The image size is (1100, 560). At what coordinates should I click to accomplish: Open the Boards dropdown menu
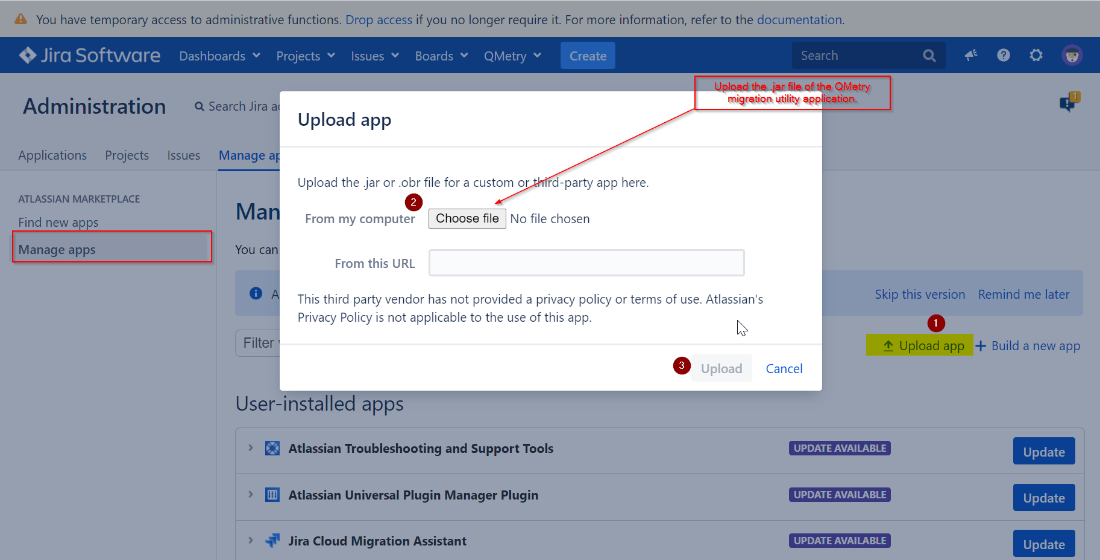(441, 55)
